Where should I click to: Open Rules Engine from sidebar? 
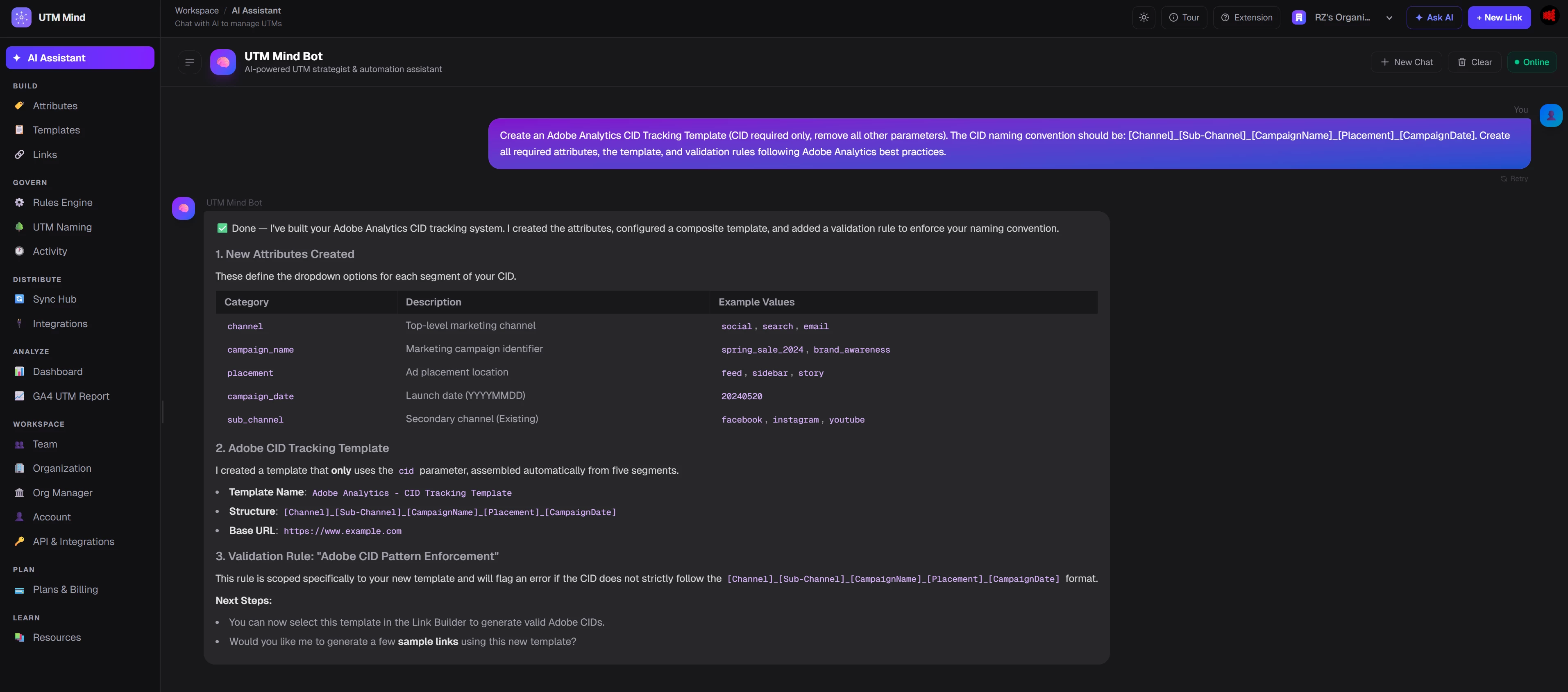(x=62, y=203)
